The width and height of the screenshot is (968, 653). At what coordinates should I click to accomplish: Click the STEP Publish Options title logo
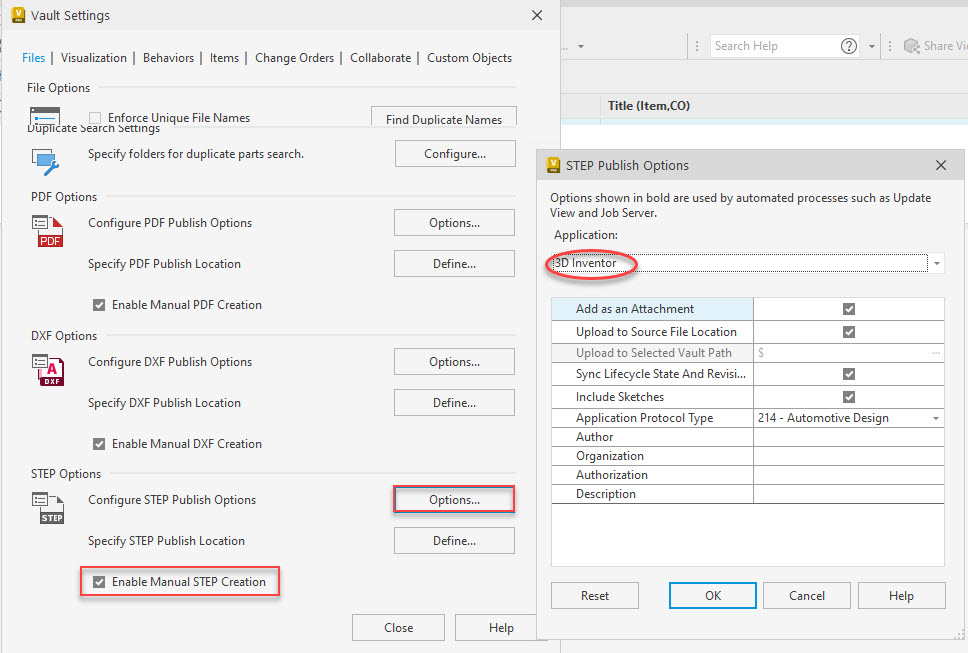pos(554,165)
